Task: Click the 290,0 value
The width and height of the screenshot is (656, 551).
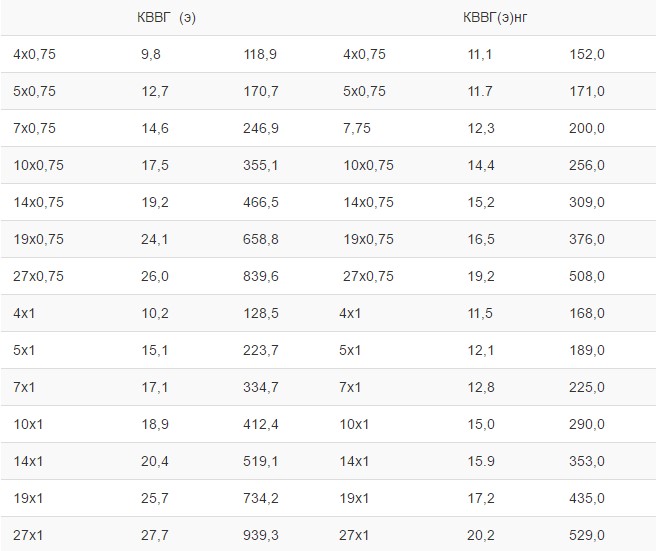Action: 586,425
